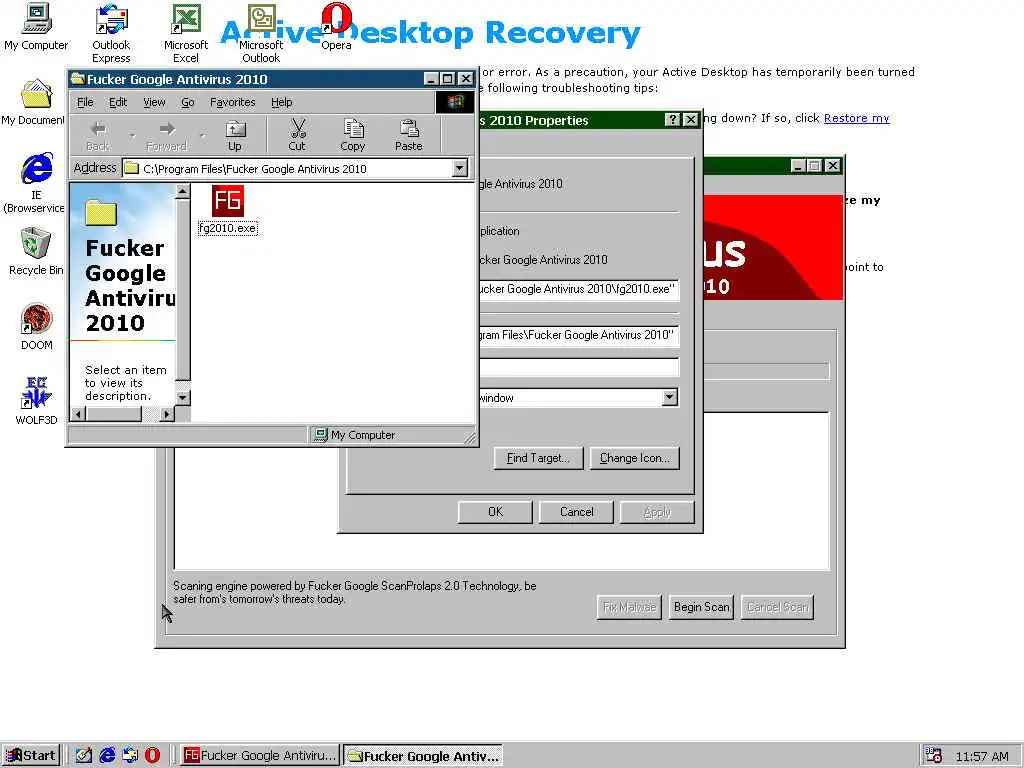The height and width of the screenshot is (768, 1024).
Task: Go Up one folder level
Action: coord(235,136)
